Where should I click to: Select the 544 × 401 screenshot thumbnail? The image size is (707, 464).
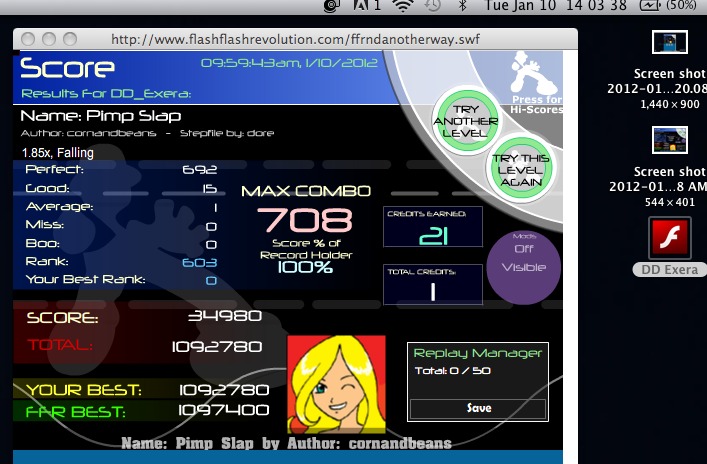tap(670, 140)
